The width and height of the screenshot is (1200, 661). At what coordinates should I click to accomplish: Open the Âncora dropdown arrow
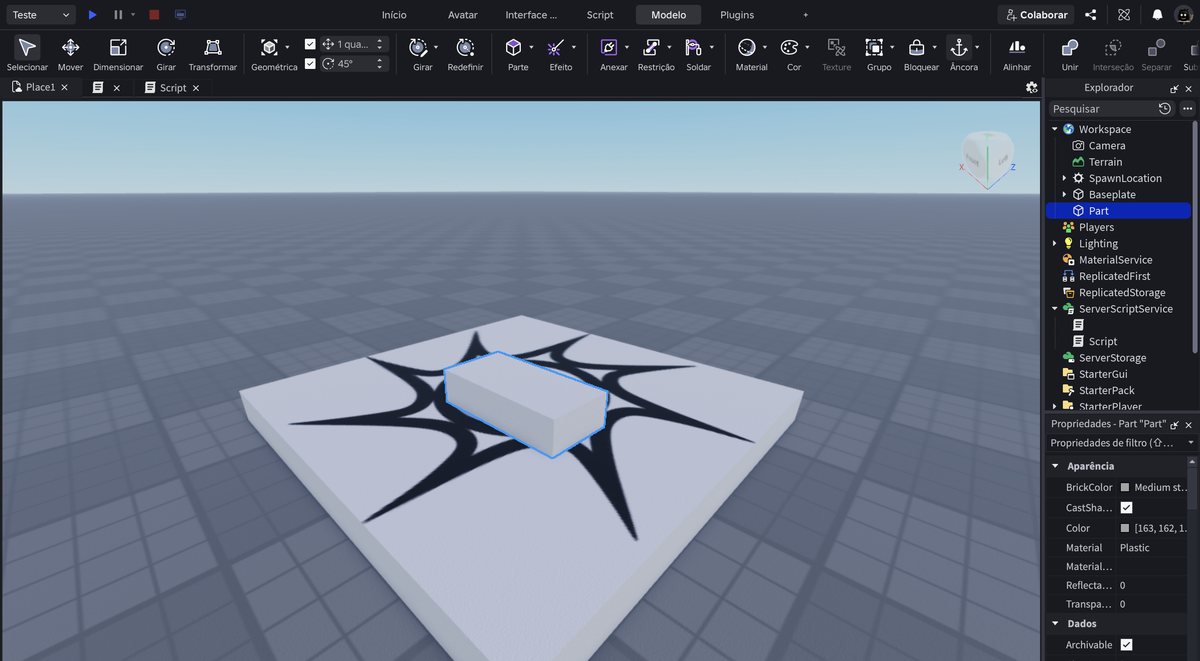pos(977,47)
